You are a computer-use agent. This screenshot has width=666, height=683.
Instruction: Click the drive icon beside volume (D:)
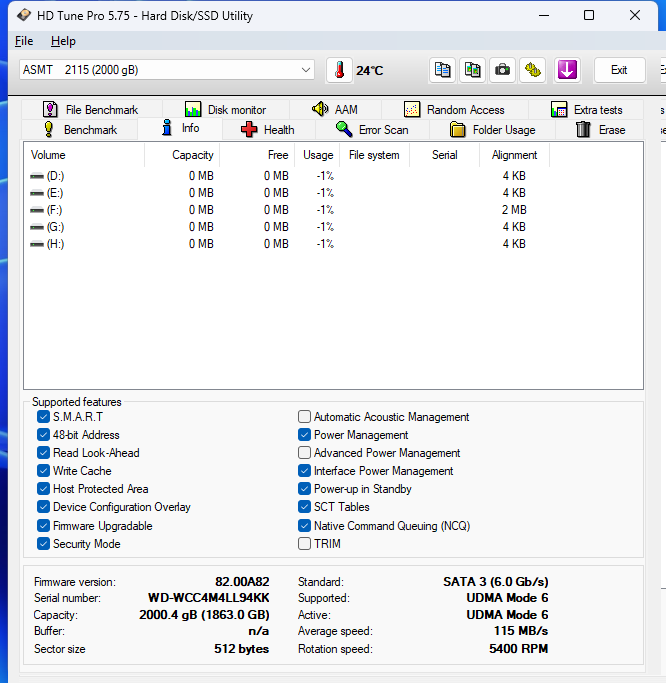point(37,176)
